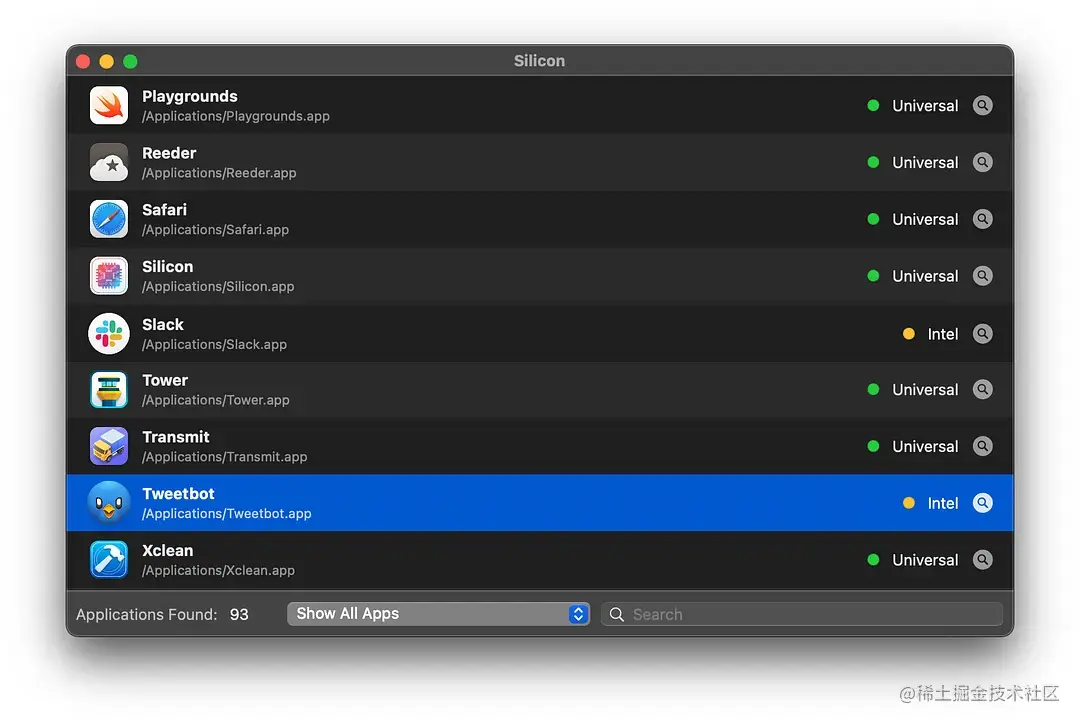Image resolution: width=1080 pixels, height=724 pixels.
Task: Click the search field magnifier icon
Action: (616, 614)
